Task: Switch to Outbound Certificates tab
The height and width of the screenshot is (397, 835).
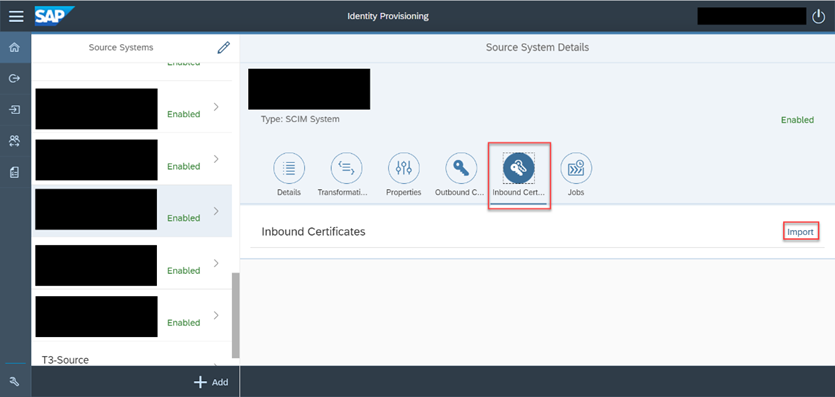Action: 461,175
